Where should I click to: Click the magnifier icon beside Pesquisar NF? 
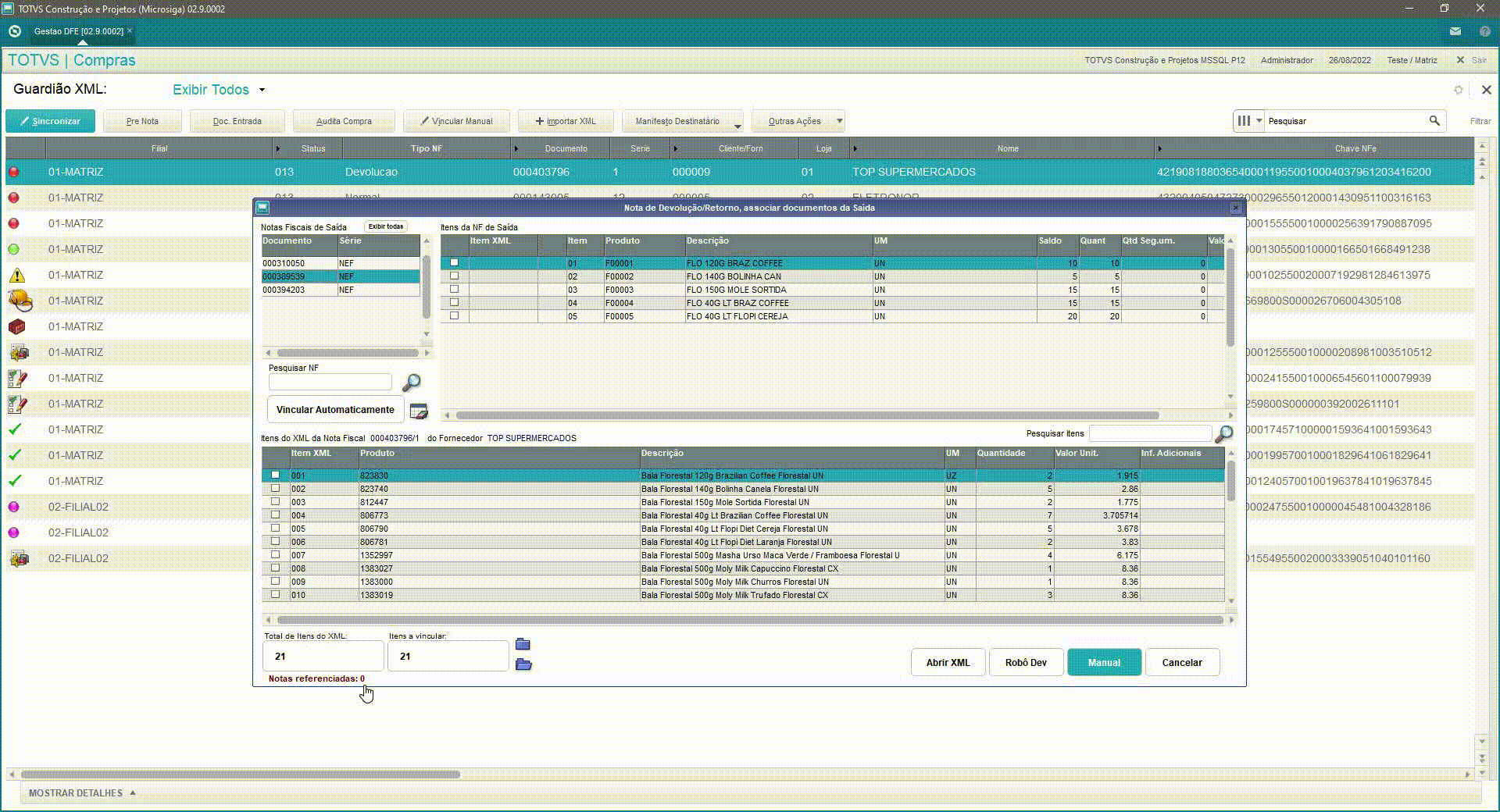point(411,383)
